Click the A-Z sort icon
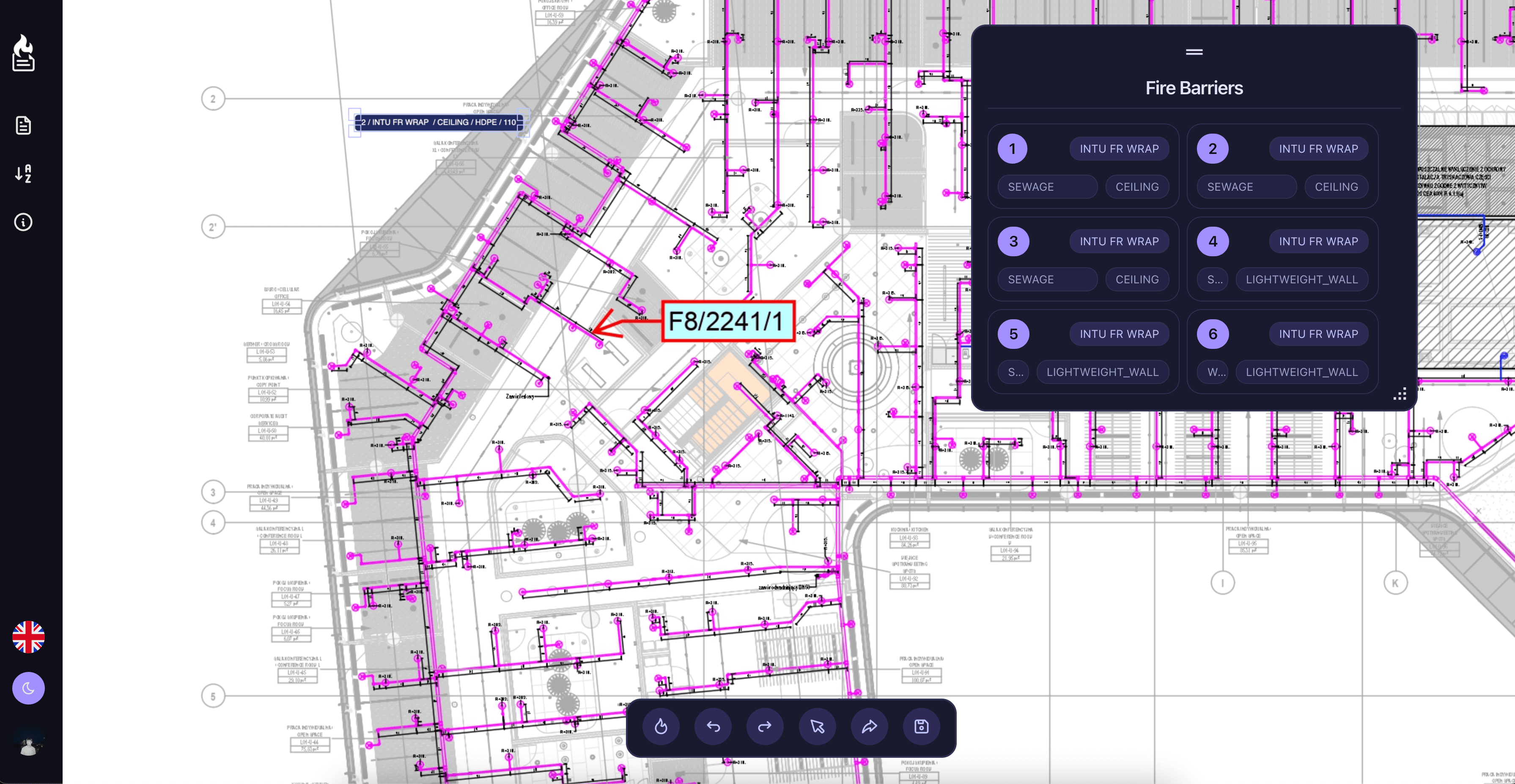 23,173
